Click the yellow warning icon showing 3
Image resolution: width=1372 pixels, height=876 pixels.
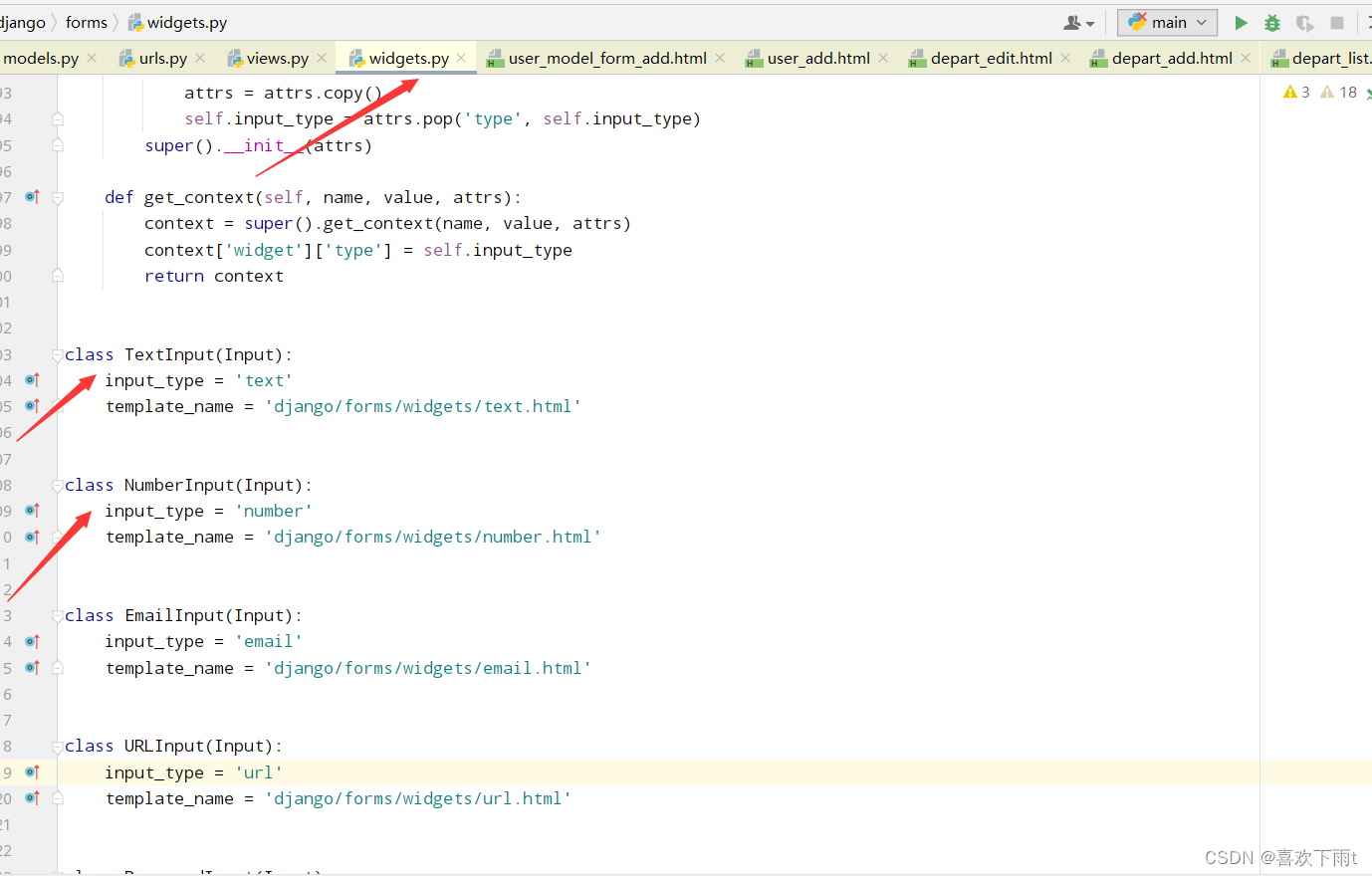click(x=1296, y=92)
